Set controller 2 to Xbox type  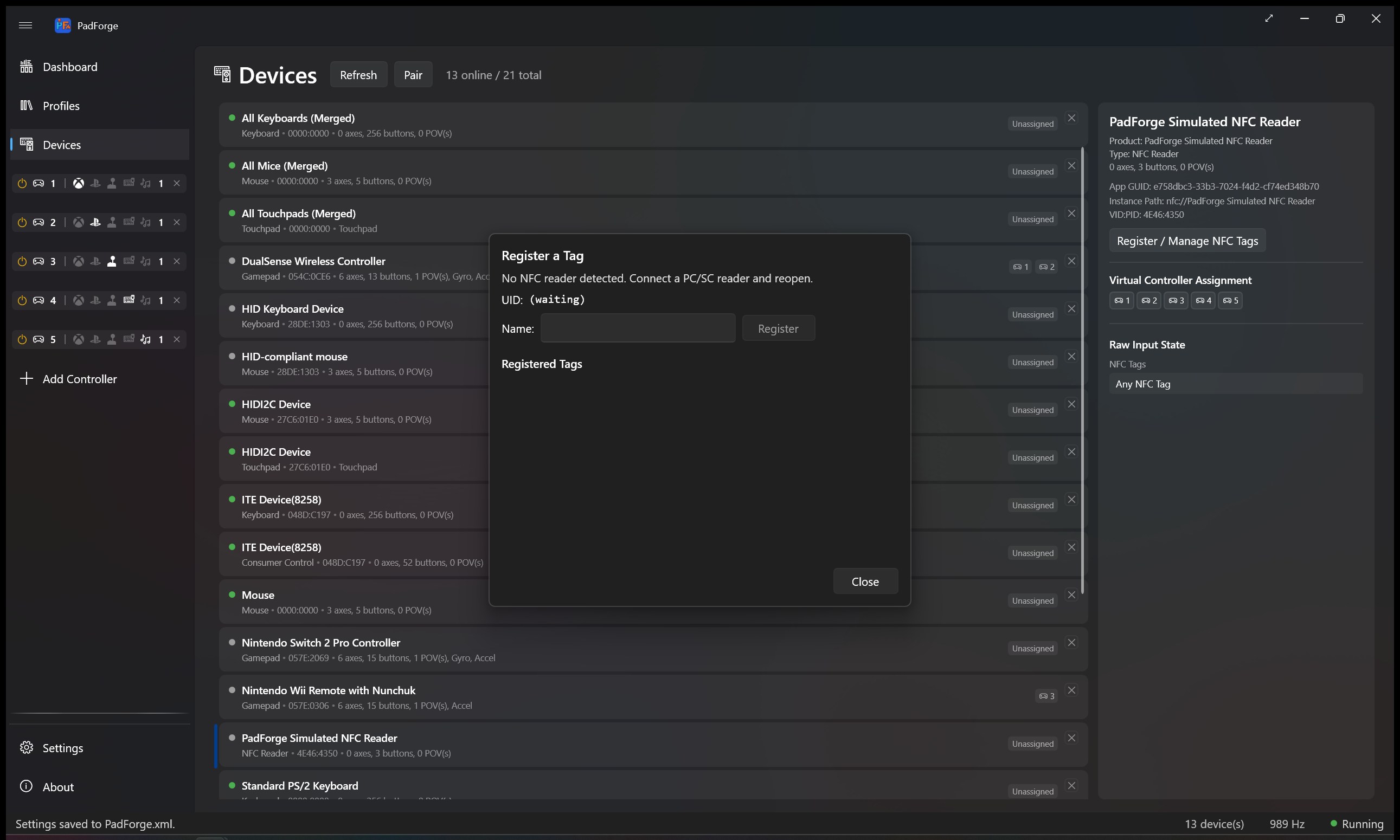[x=79, y=222]
